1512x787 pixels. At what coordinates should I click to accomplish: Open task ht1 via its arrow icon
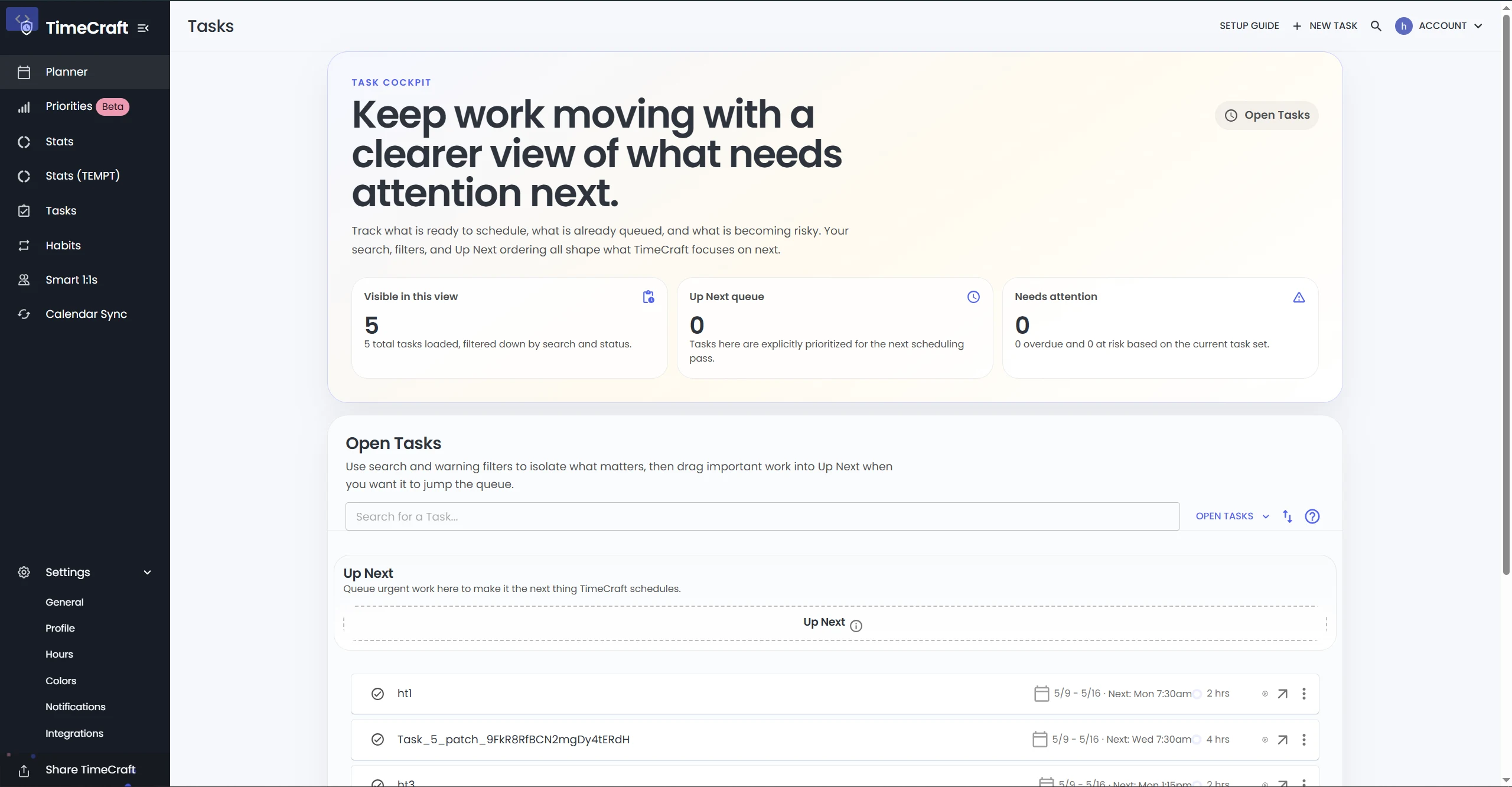coord(1283,694)
